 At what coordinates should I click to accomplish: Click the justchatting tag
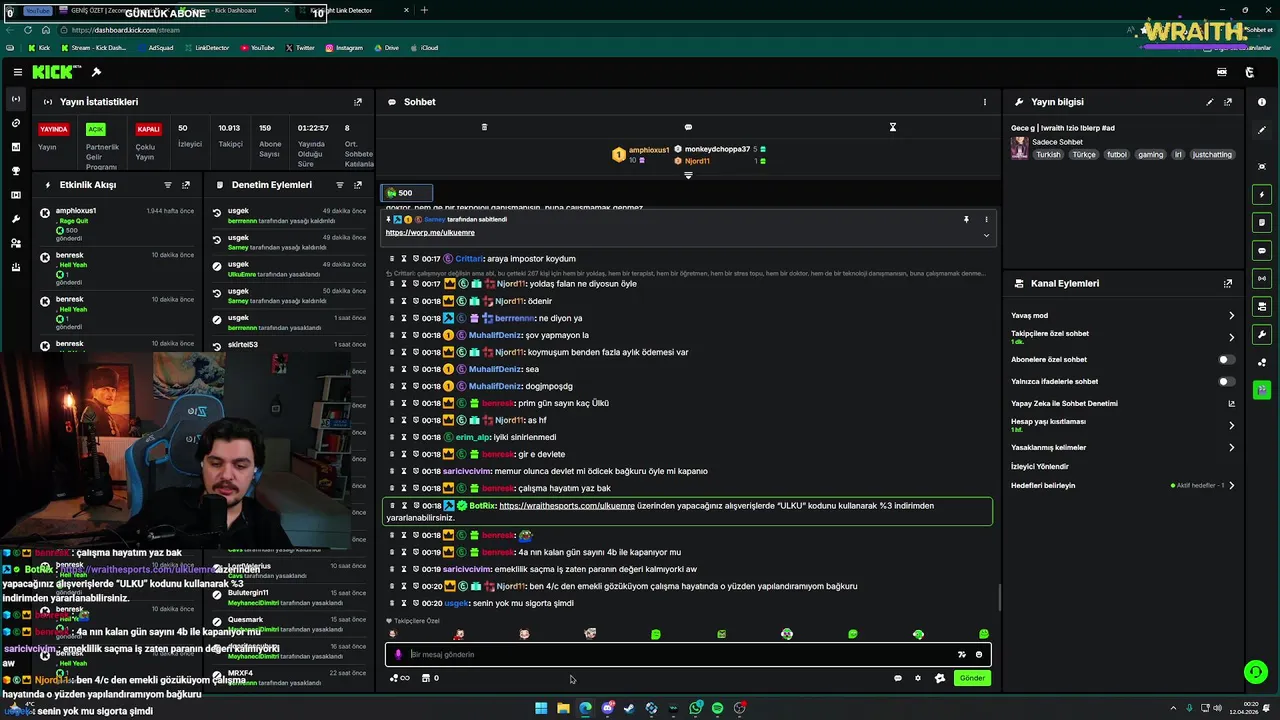click(x=1213, y=155)
